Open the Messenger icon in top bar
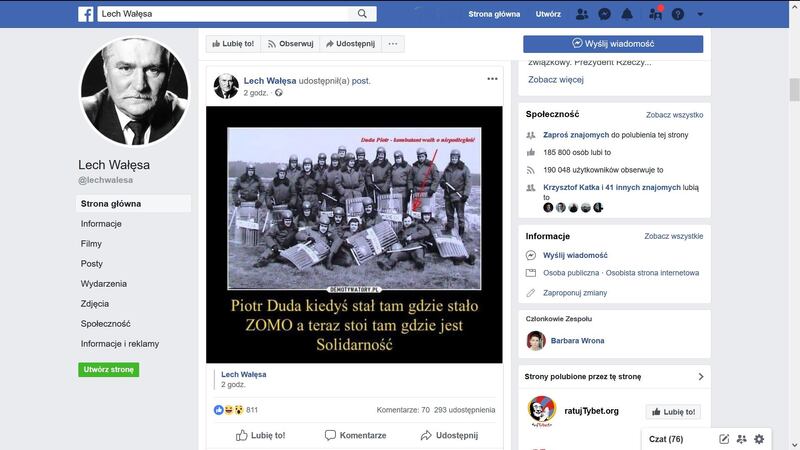Screen dimensions: 800x450 [605, 14]
